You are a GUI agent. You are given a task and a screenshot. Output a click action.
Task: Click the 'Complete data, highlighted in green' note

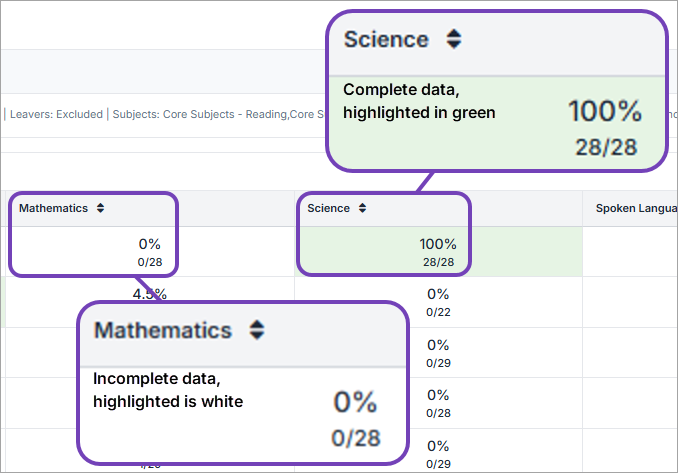pyautogui.click(x=419, y=100)
